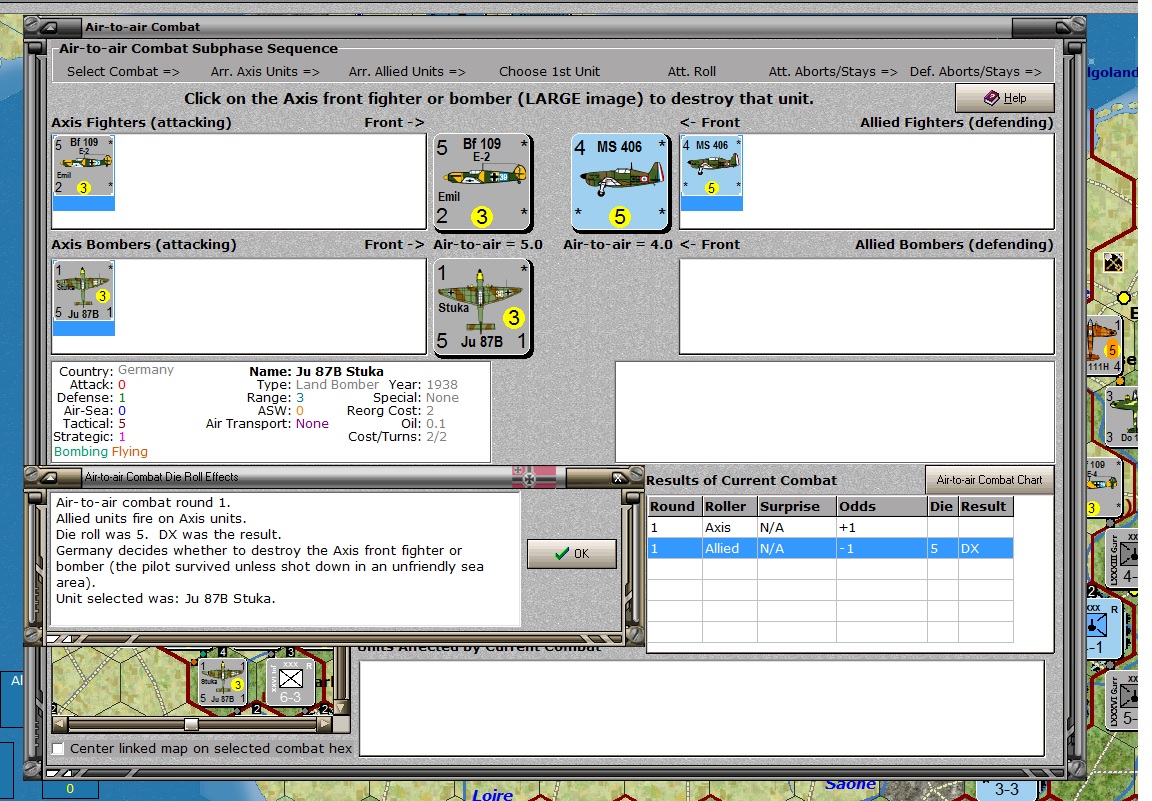This screenshot has width=1152, height=801.
Task: Click the 'Unit selected was: Ju 87B Stuka.' line
Action: pyautogui.click(x=165, y=599)
